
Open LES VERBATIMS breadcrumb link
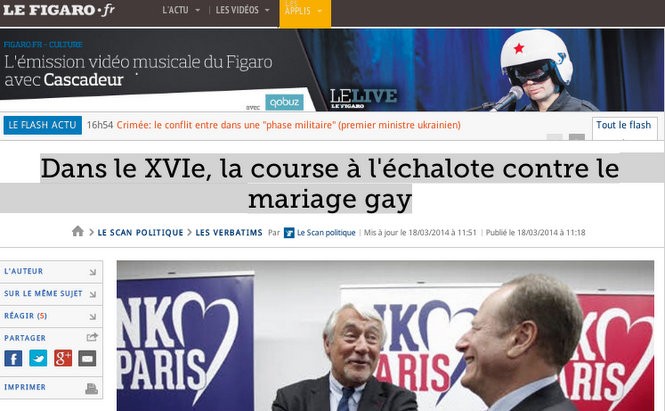(x=229, y=232)
